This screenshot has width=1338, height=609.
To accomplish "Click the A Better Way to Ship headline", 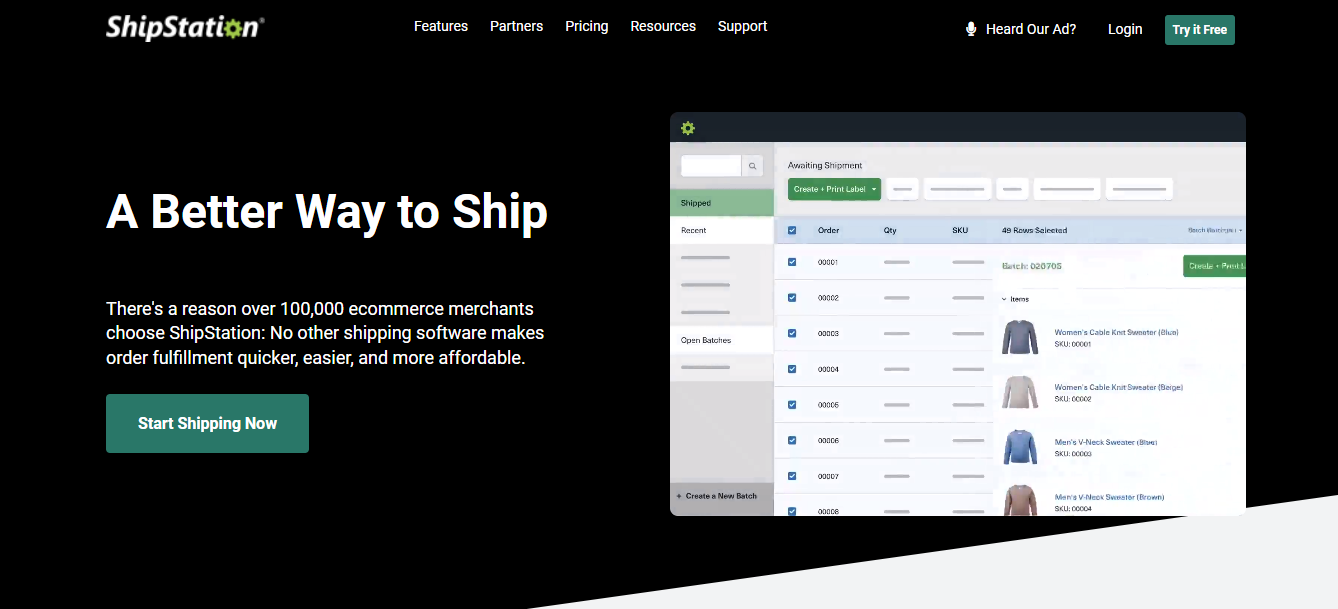I will coord(327,212).
